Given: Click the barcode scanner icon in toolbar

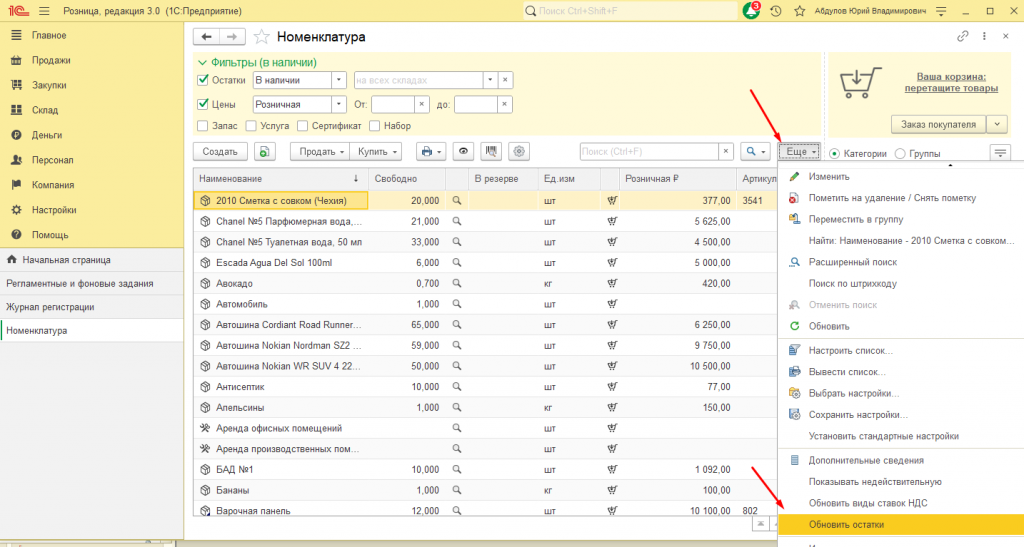Looking at the screenshot, I should coord(491,151).
